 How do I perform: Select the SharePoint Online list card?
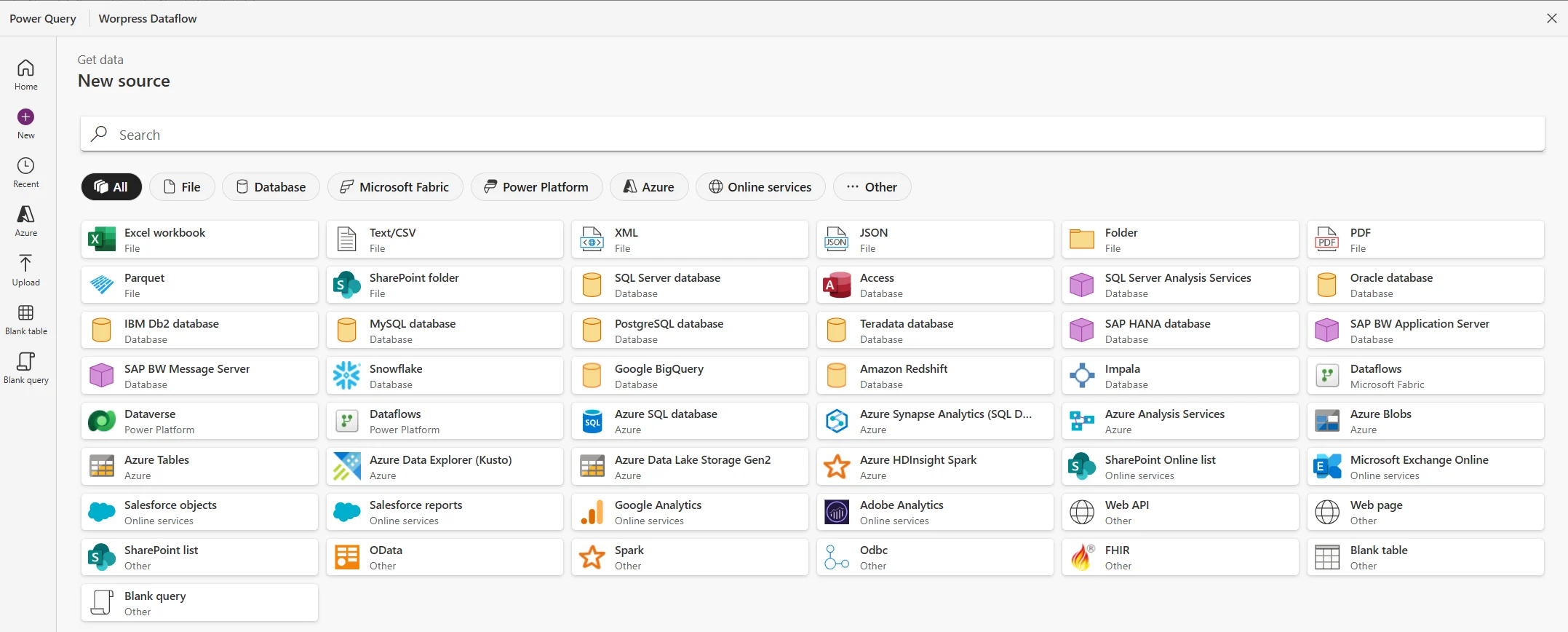pos(1180,467)
